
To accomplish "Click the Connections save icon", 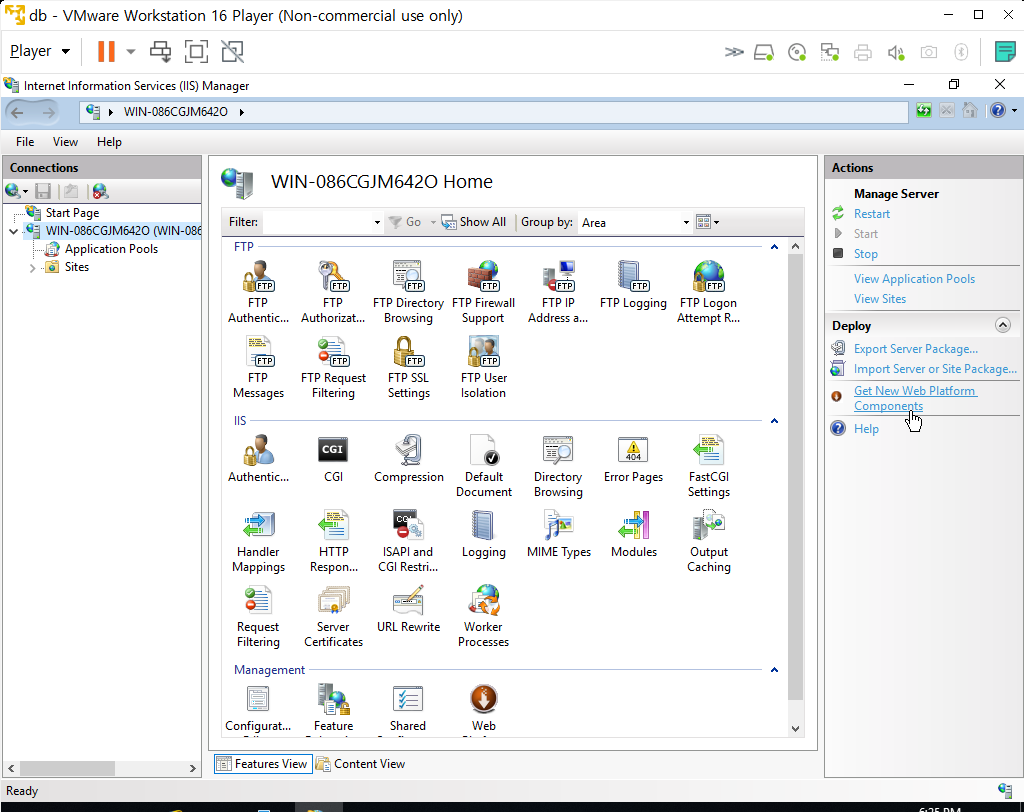I will click(43, 191).
